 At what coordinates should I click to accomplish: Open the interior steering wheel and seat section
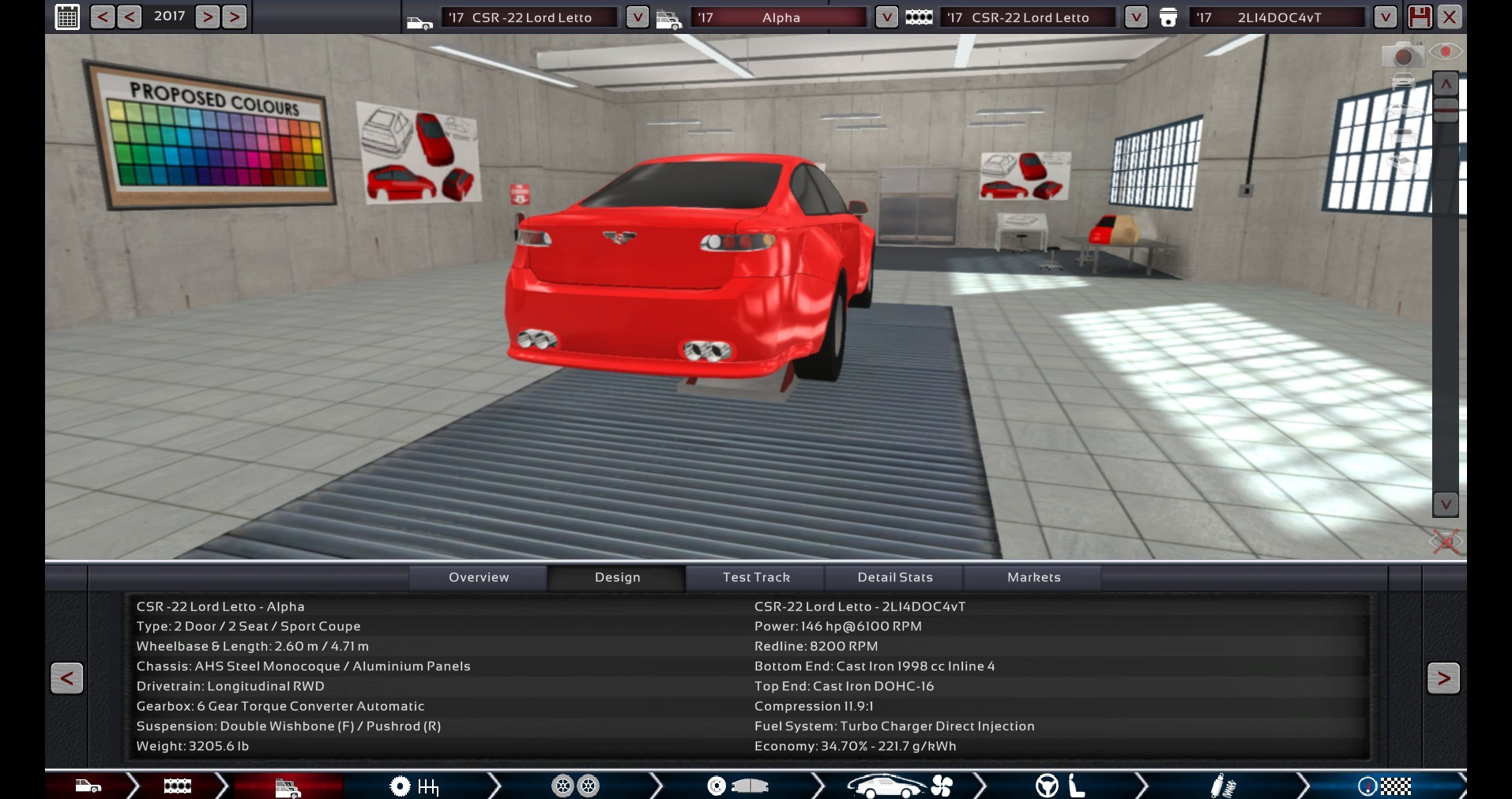pos(1060,786)
